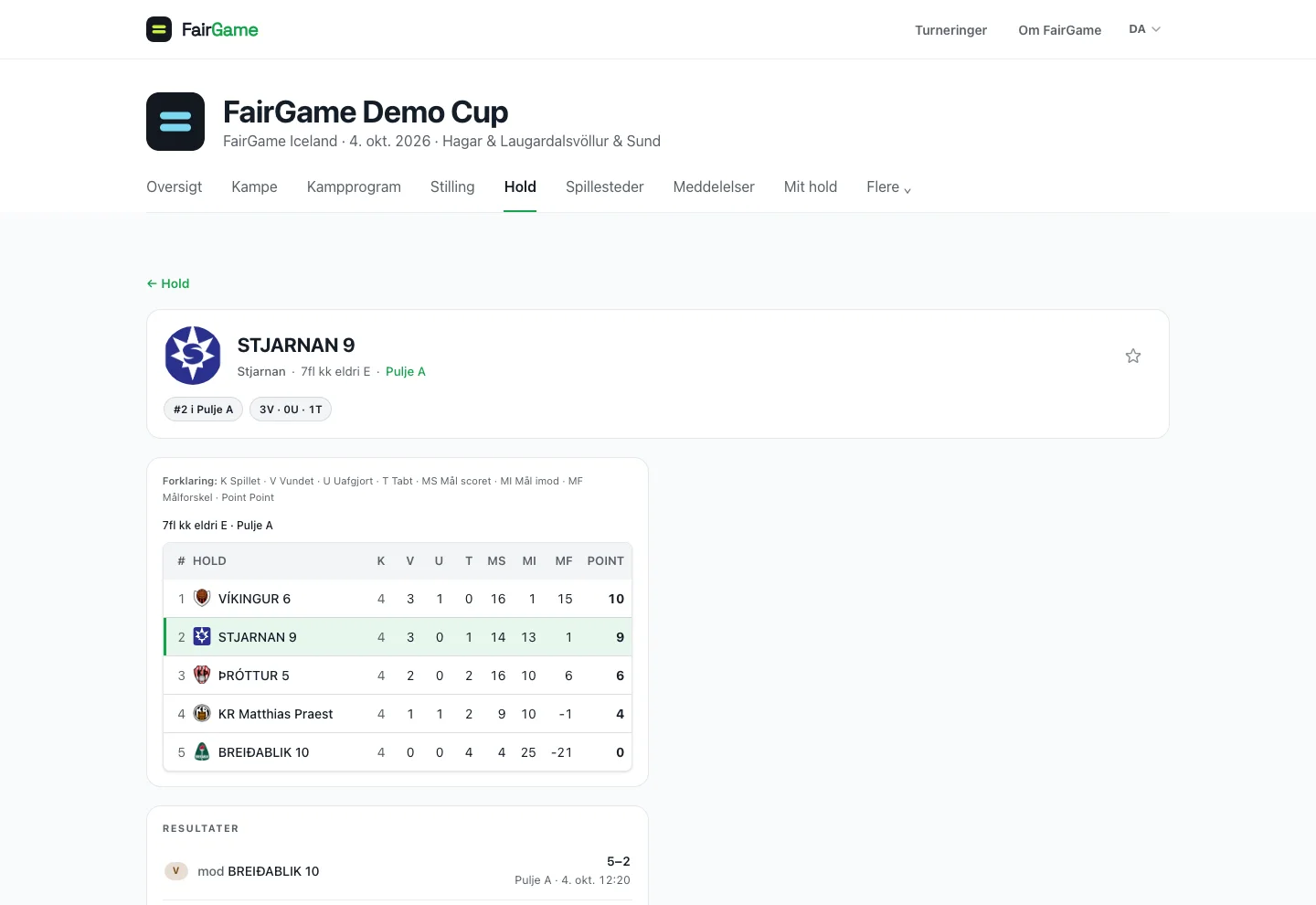Click the FairGame logo icon in header
Viewport: 1316px width, 905px height.
pyautogui.click(x=159, y=29)
